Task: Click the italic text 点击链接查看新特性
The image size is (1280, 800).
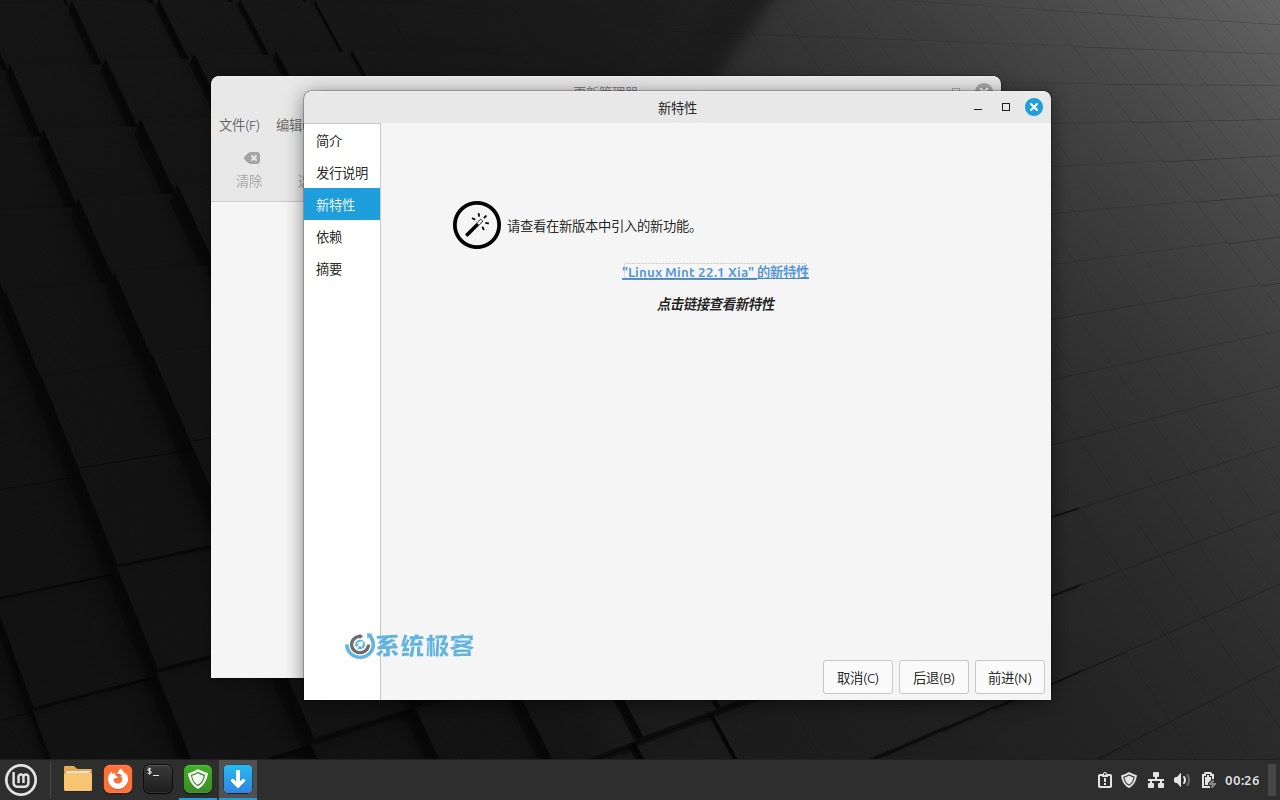Action: [715, 304]
